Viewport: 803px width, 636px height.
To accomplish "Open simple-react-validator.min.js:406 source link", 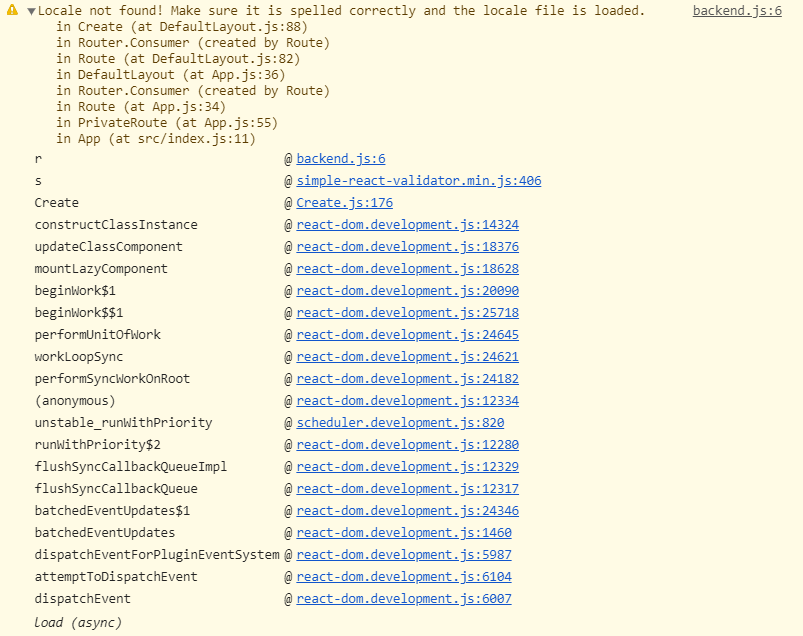I will click(418, 180).
